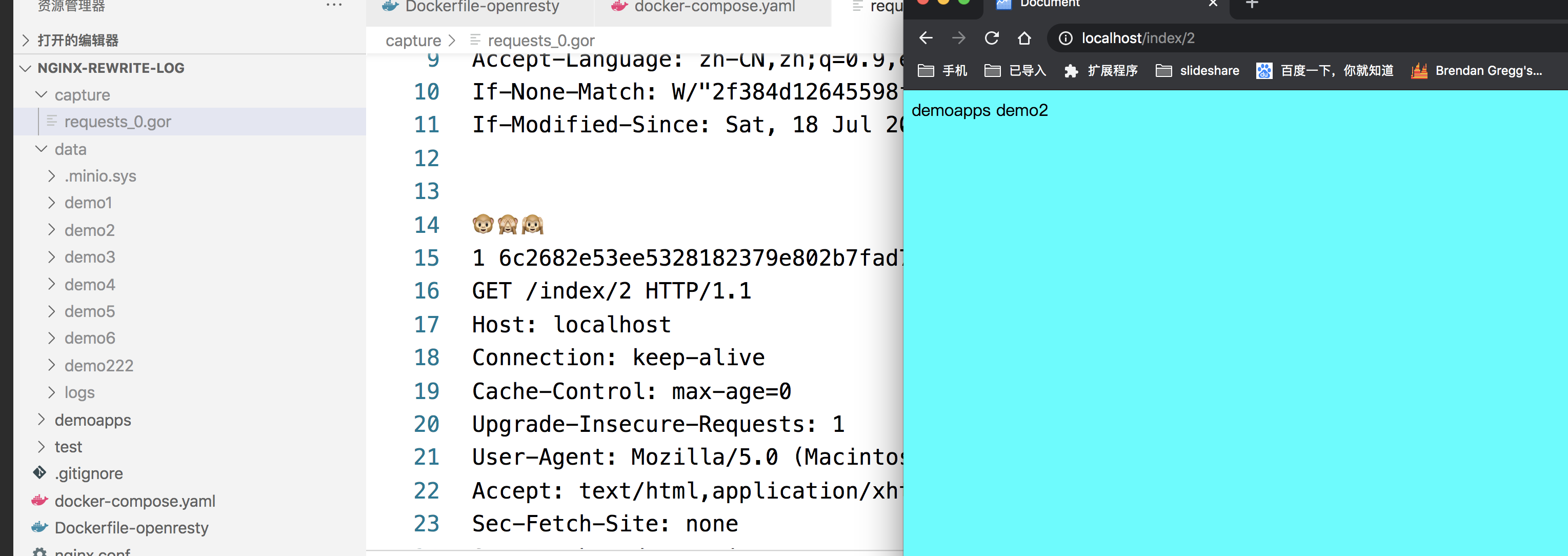Image resolution: width=1568 pixels, height=556 pixels.
Task: Click the monkey emoji separator on line 14
Action: [x=508, y=225]
